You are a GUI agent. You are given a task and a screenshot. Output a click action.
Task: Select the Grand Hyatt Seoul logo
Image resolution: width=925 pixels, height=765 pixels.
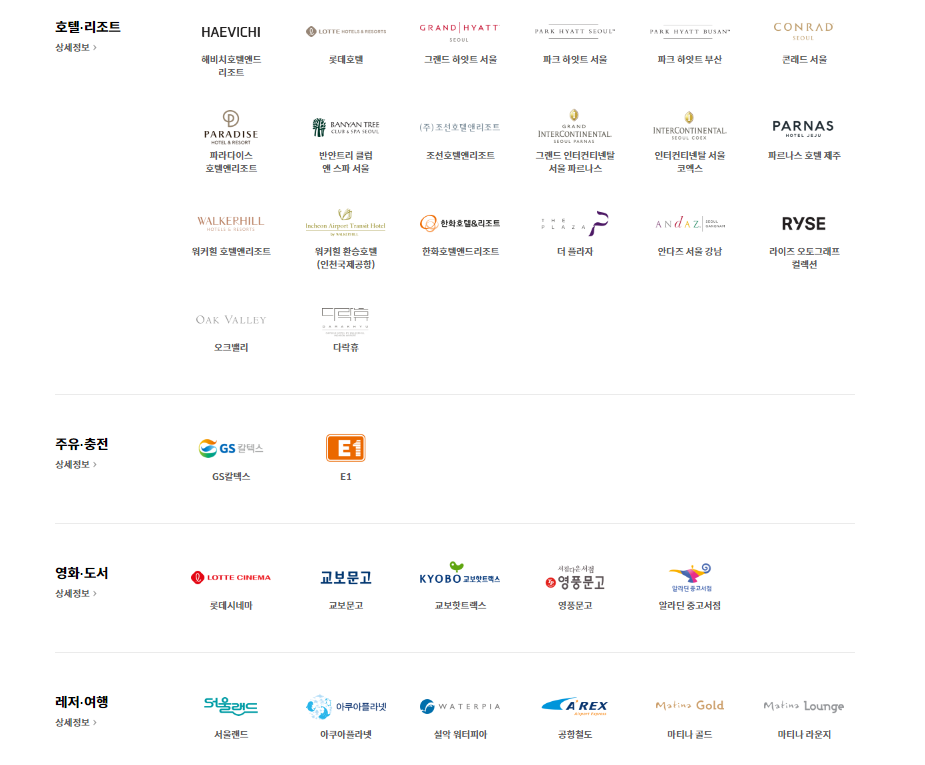point(460,32)
